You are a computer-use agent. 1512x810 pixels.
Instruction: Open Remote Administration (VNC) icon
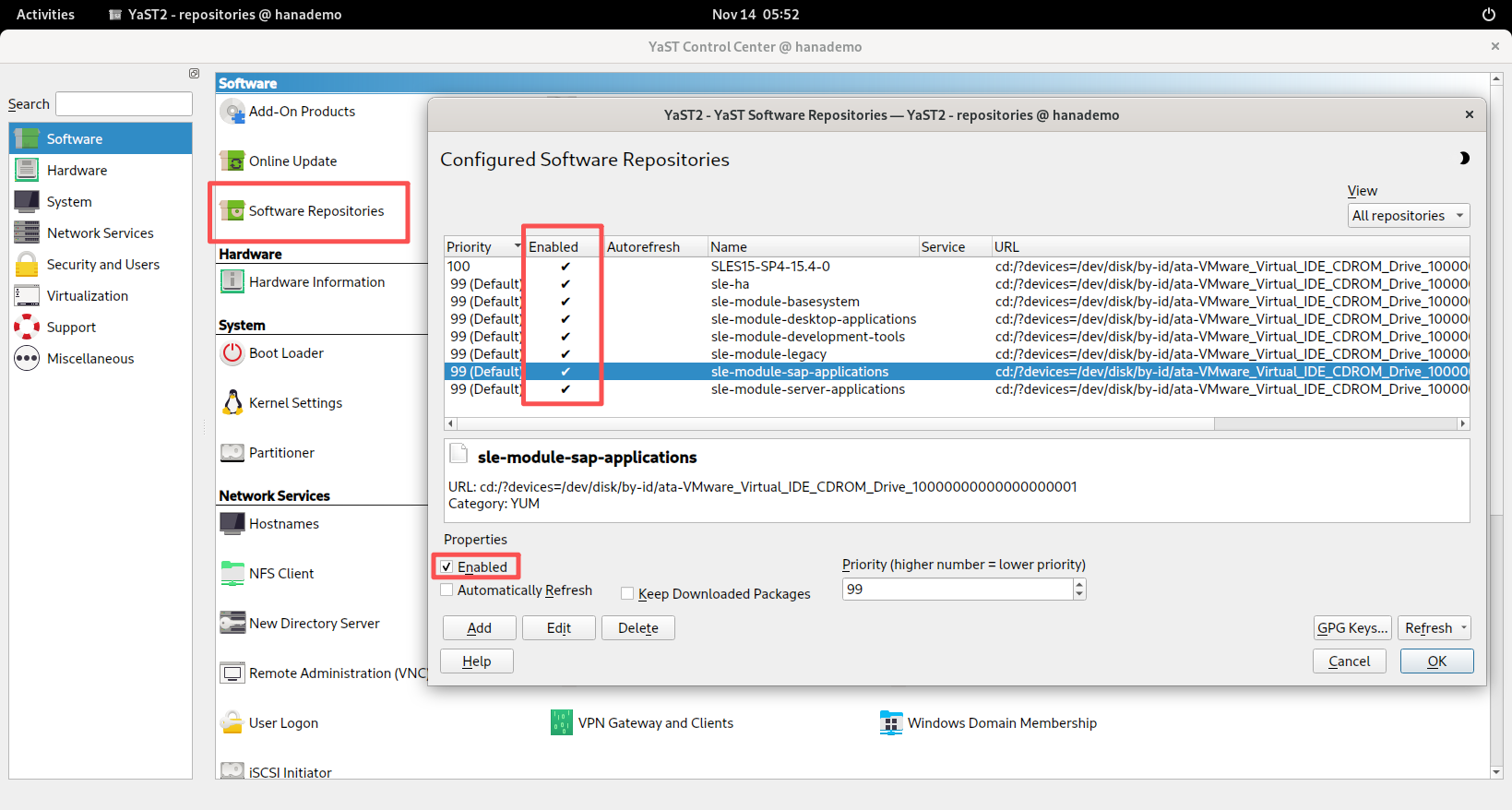click(232, 673)
